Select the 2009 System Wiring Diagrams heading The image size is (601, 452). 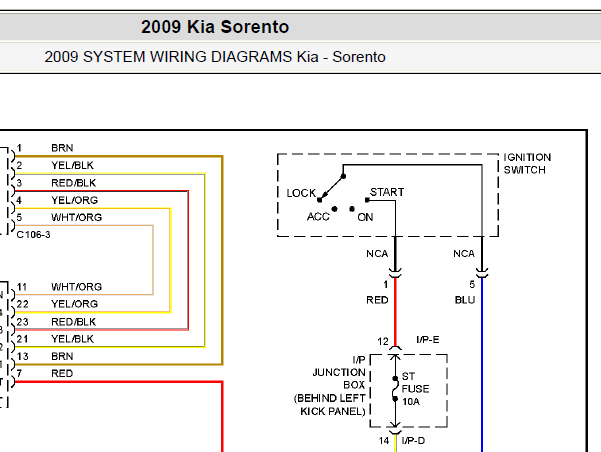click(x=215, y=57)
